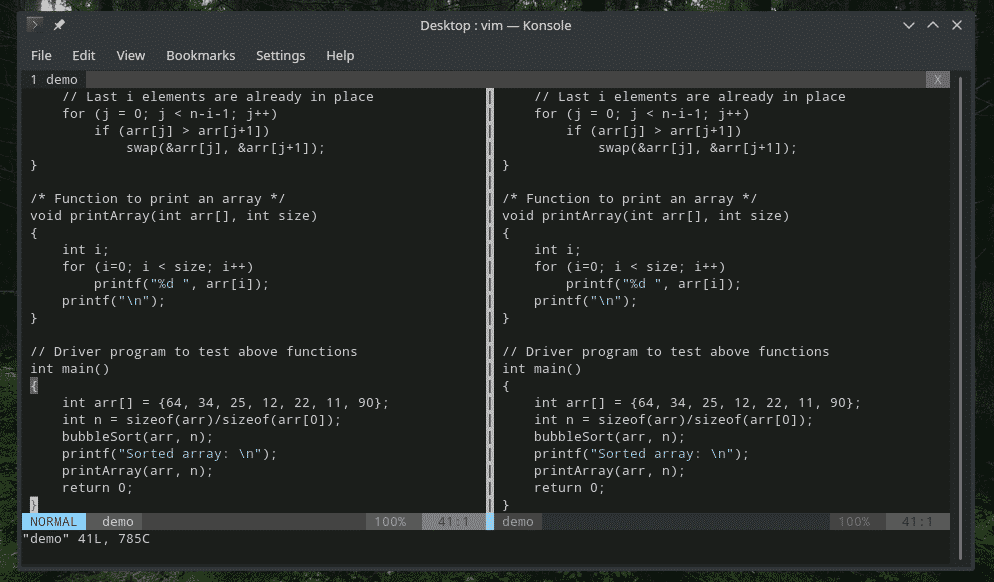The height and width of the screenshot is (582, 994).
Task: Click 'swap(&arr[j], &arr[j+1]);' in right pane
Action: pos(697,148)
